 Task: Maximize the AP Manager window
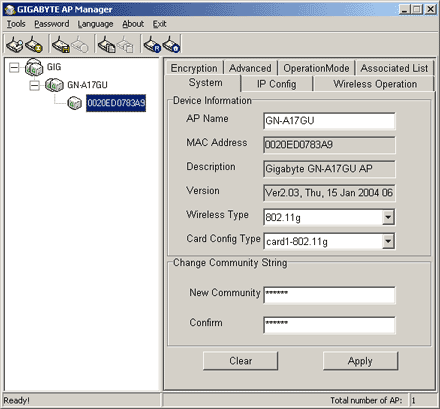pos(417,9)
